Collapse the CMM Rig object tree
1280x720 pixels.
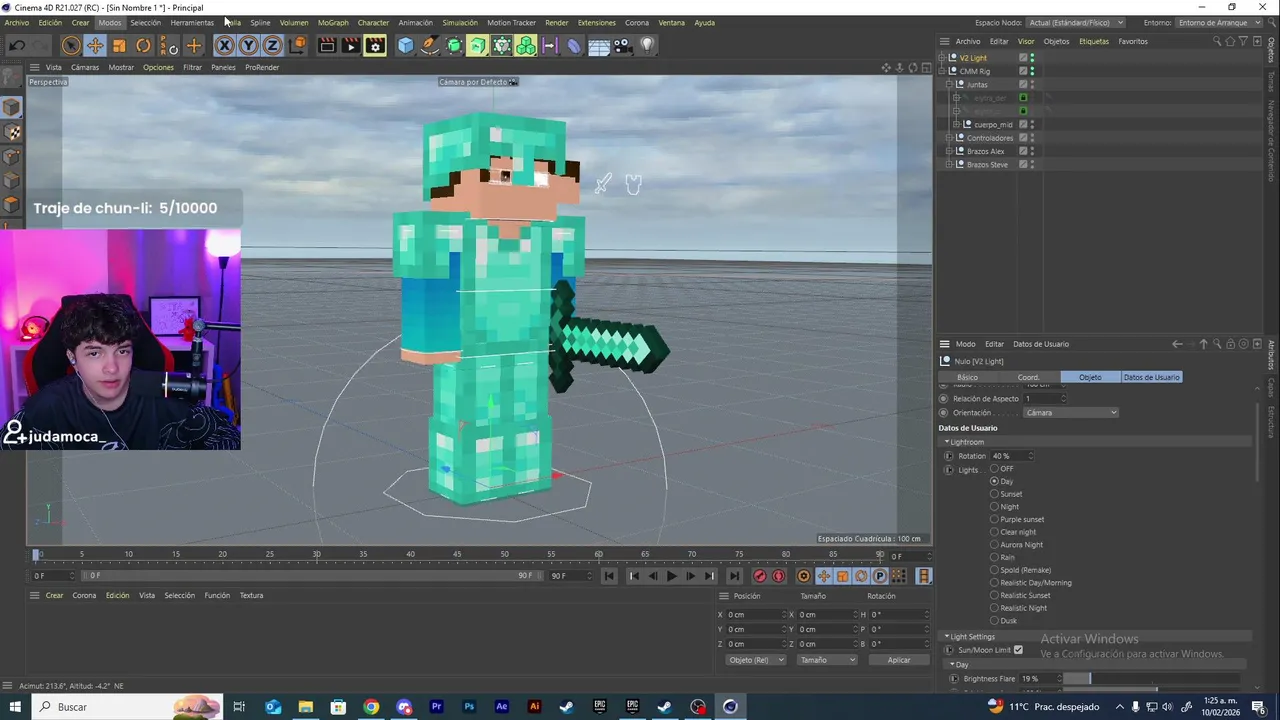click(941, 71)
